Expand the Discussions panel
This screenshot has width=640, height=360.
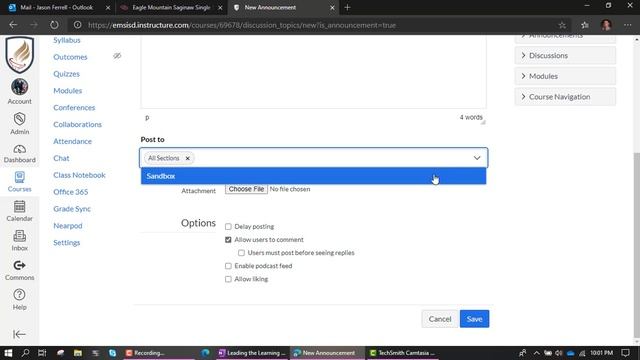click(565, 55)
